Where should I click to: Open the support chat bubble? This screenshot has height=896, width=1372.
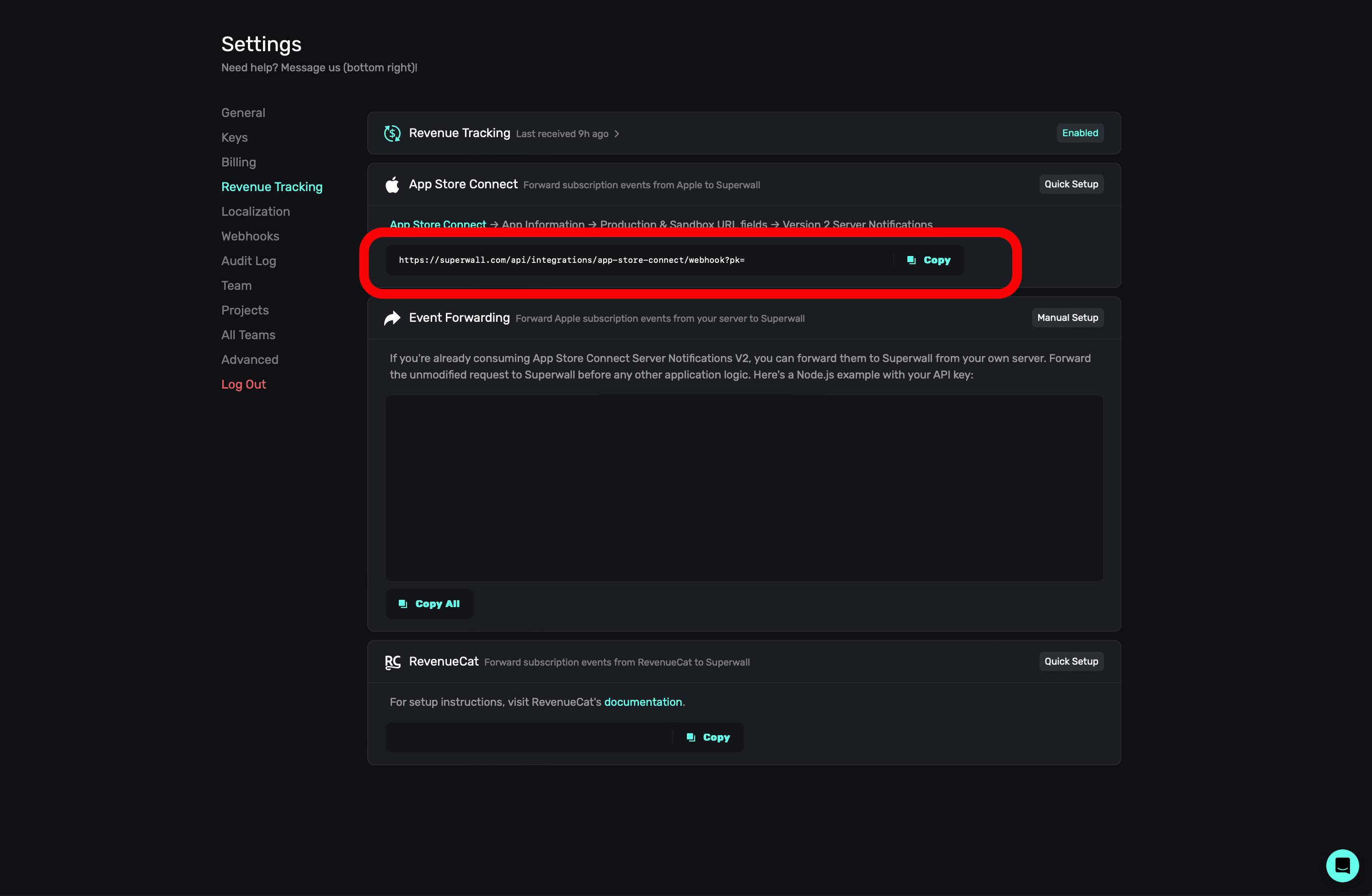(x=1341, y=865)
